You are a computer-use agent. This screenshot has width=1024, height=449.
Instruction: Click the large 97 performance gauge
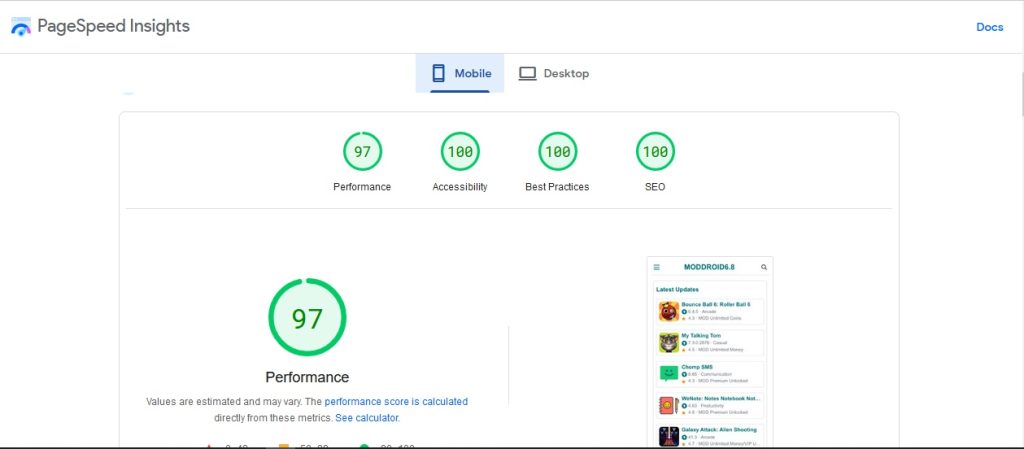tap(307, 317)
